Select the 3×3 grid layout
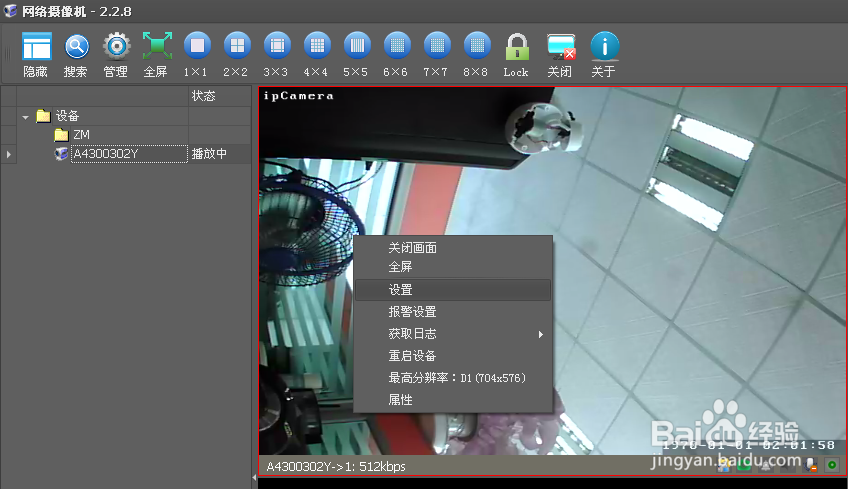The width and height of the screenshot is (848, 489). tap(277, 46)
